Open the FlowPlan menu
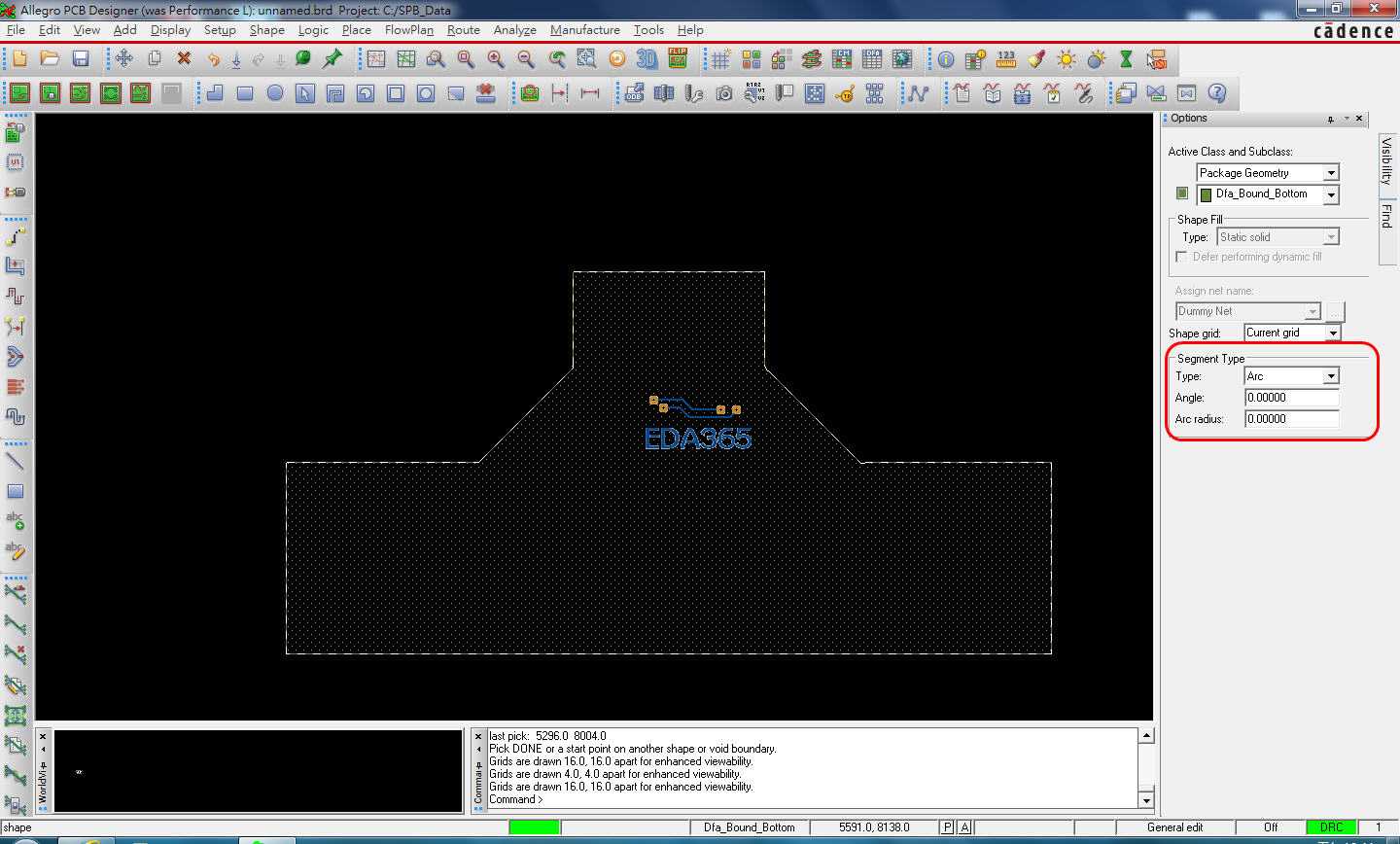Image resolution: width=1400 pixels, height=844 pixels. (x=408, y=30)
